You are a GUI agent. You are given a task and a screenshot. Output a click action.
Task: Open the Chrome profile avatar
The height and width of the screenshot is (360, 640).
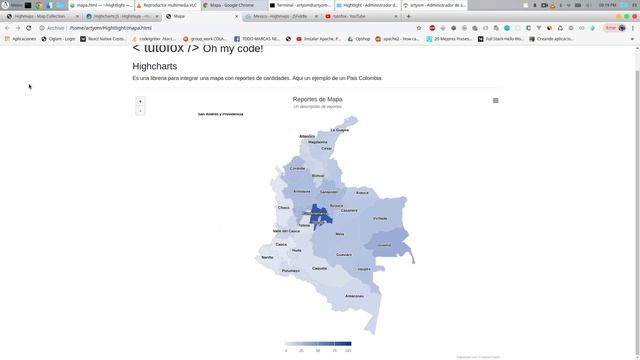coord(622,28)
